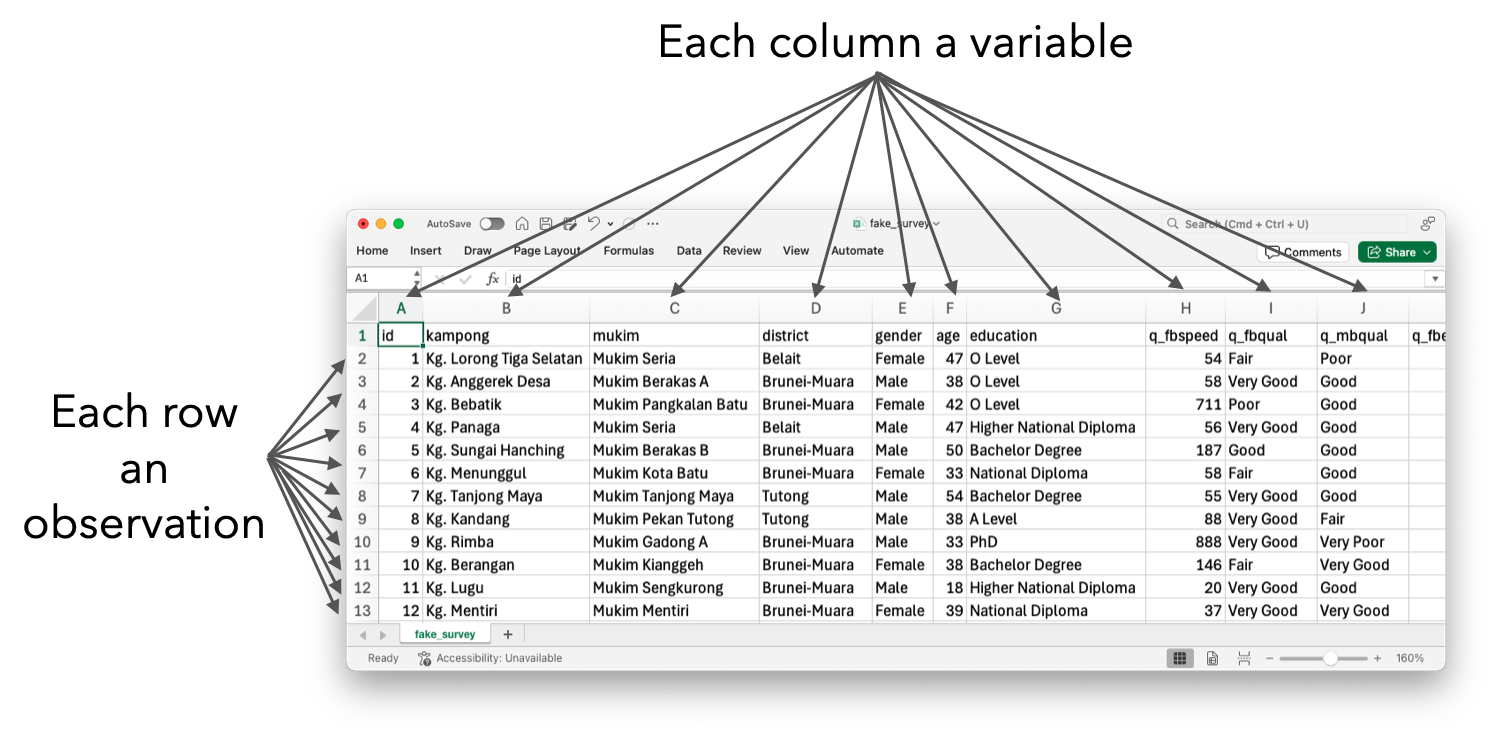
Task: Click the Home icon in title bar
Action: [522, 224]
